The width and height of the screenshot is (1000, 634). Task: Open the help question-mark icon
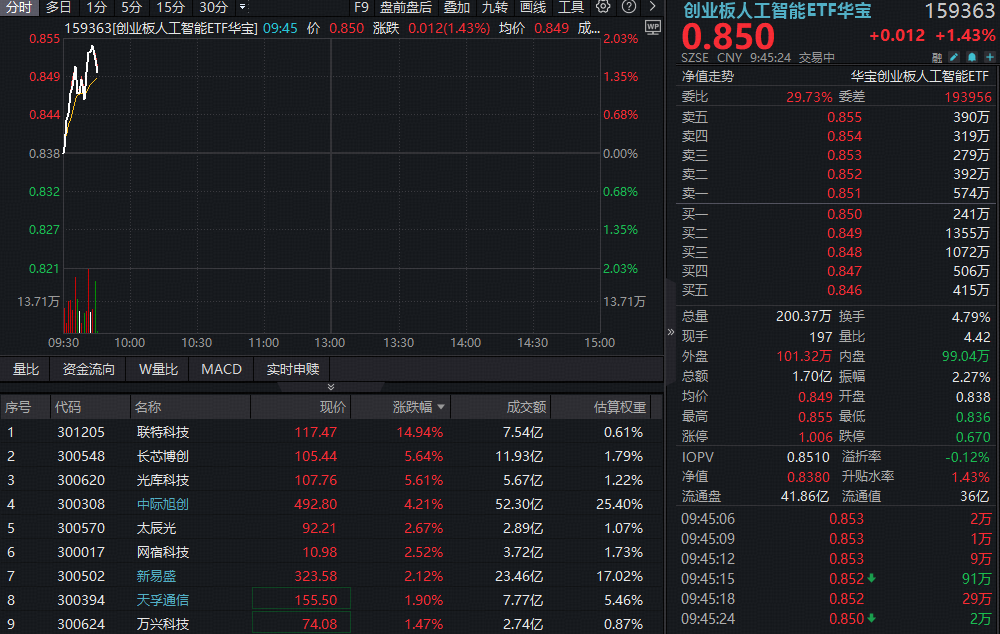628,8
